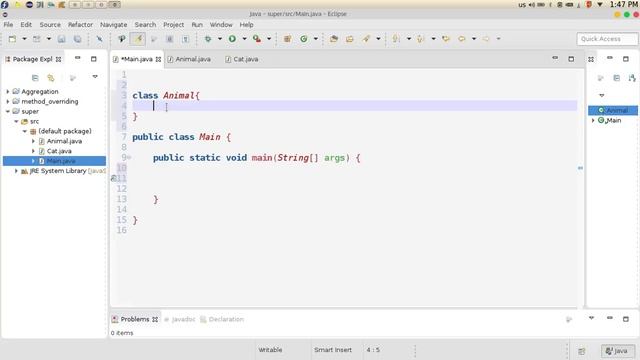Switch to the Cat.java editor tab
Screen dimensions: 640x360
pos(242,59)
